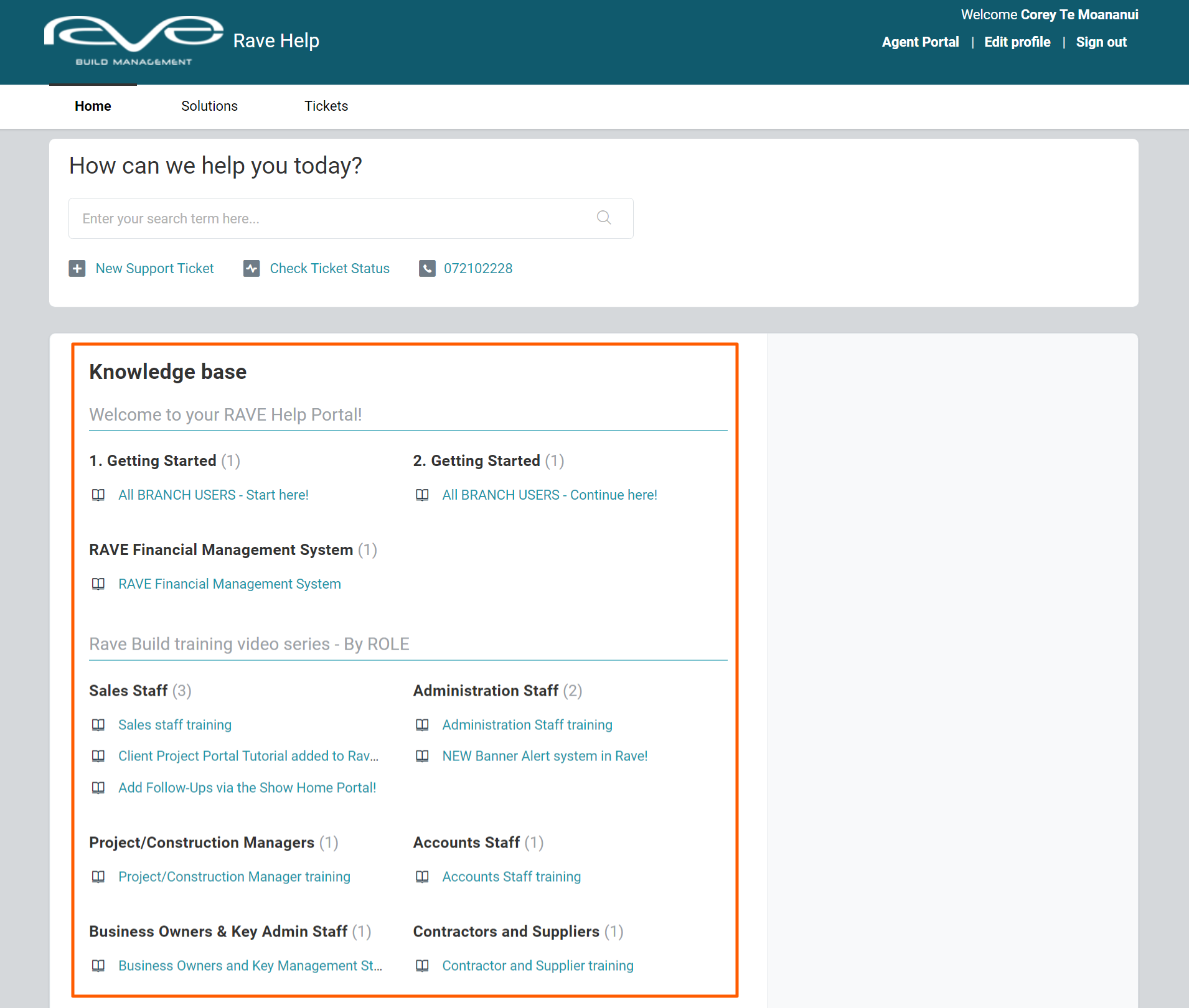
Task: Click book icon beside Accounts Staff training
Action: click(x=422, y=877)
